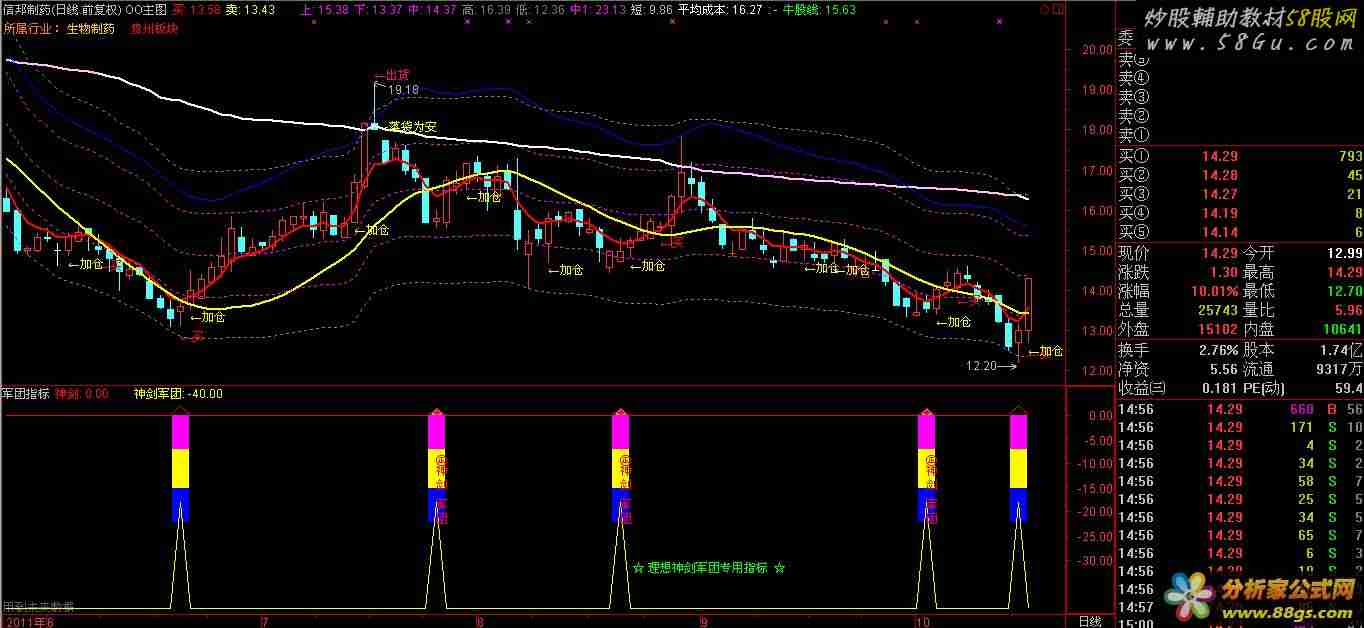Click the leftmost magenta indicator bar segment
The image size is (1364, 628).
pos(180,431)
